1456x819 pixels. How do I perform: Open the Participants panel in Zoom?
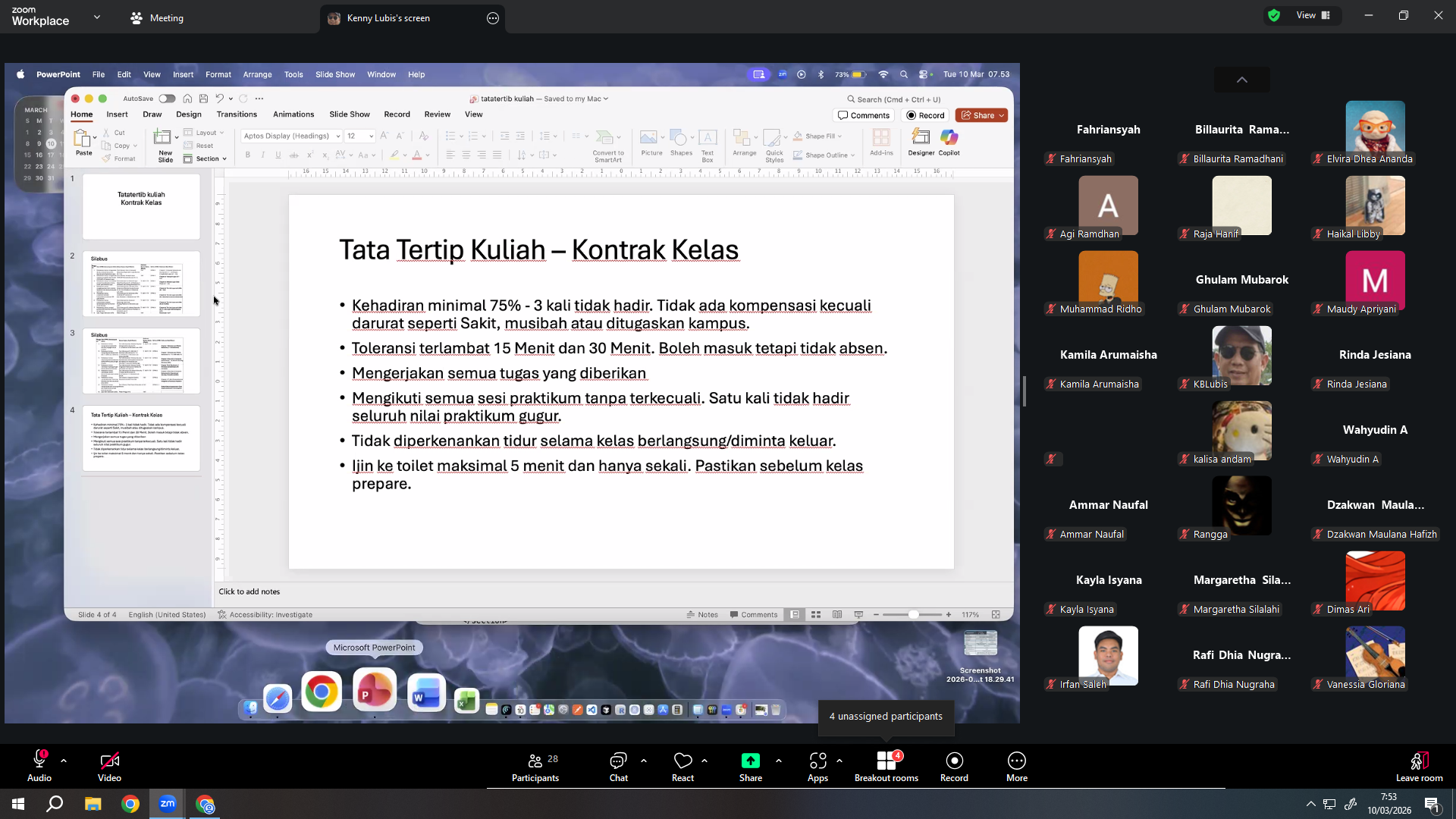pyautogui.click(x=535, y=767)
